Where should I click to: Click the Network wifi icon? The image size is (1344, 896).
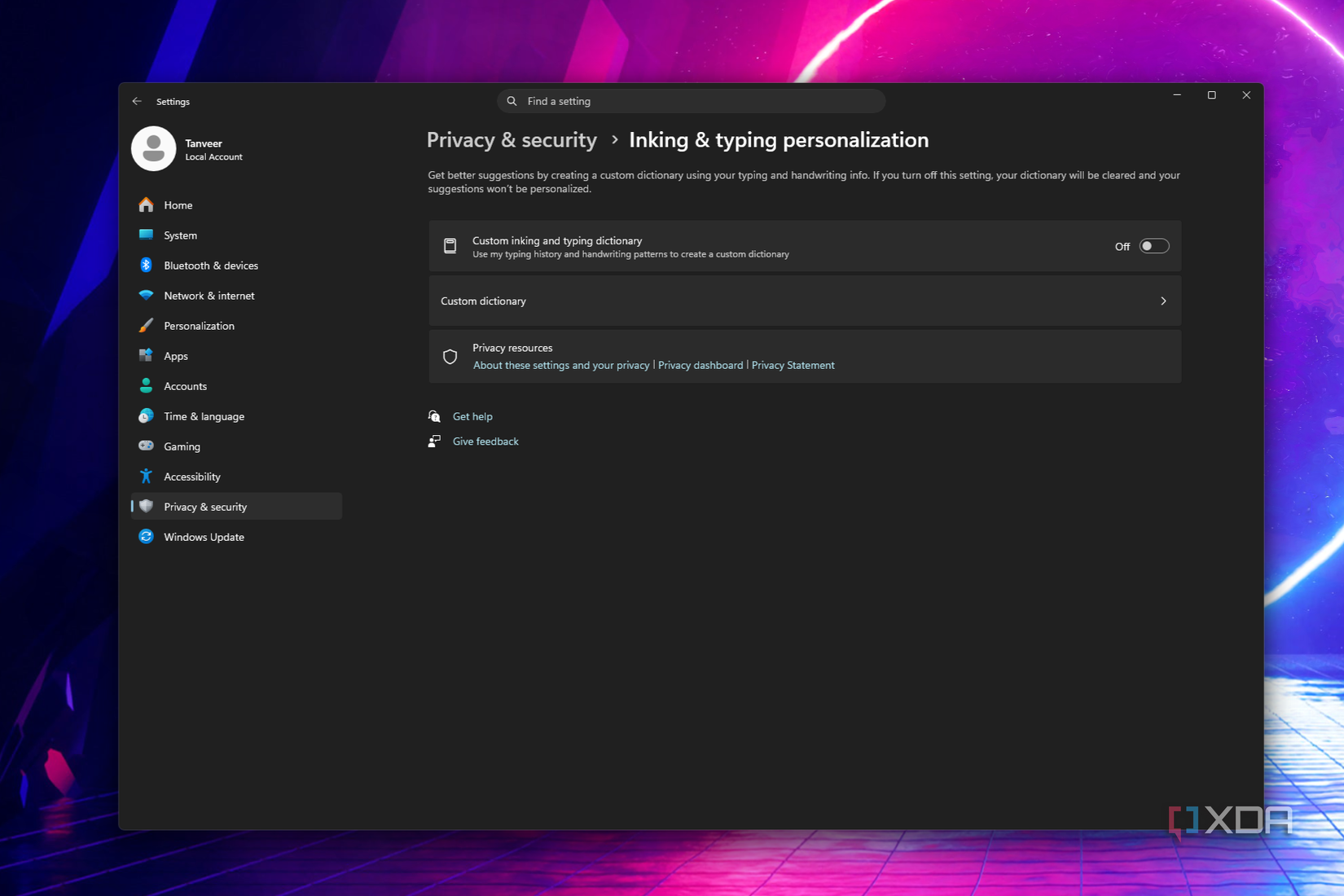(146, 295)
